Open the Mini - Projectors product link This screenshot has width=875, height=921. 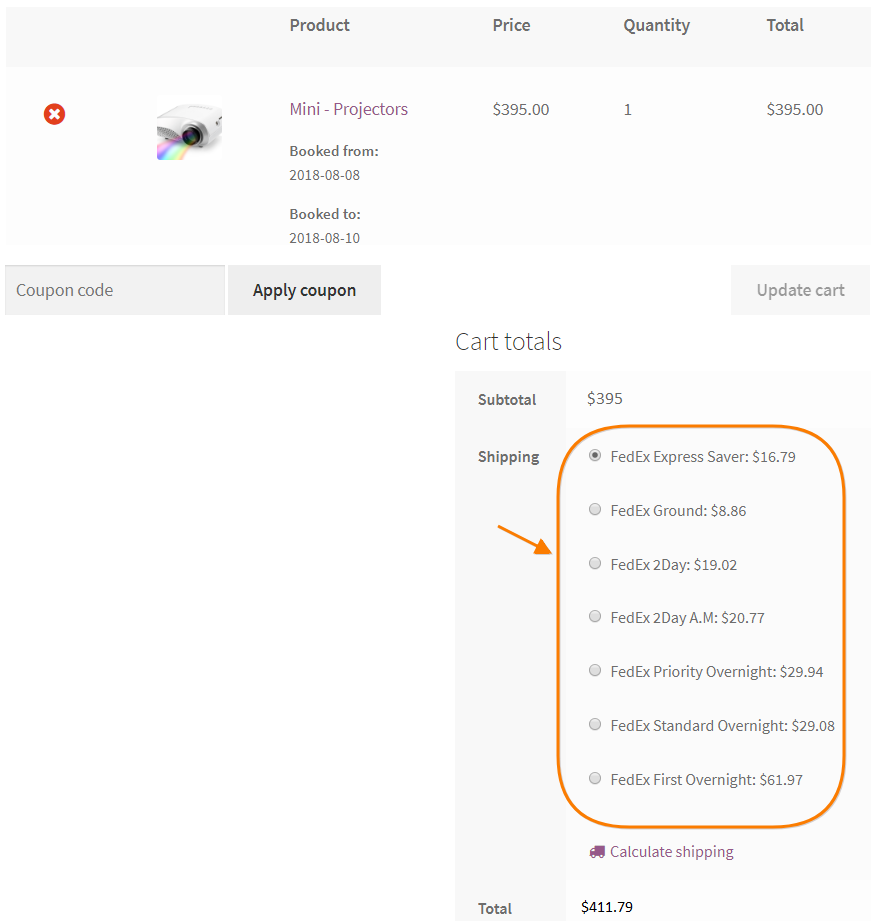coord(348,109)
